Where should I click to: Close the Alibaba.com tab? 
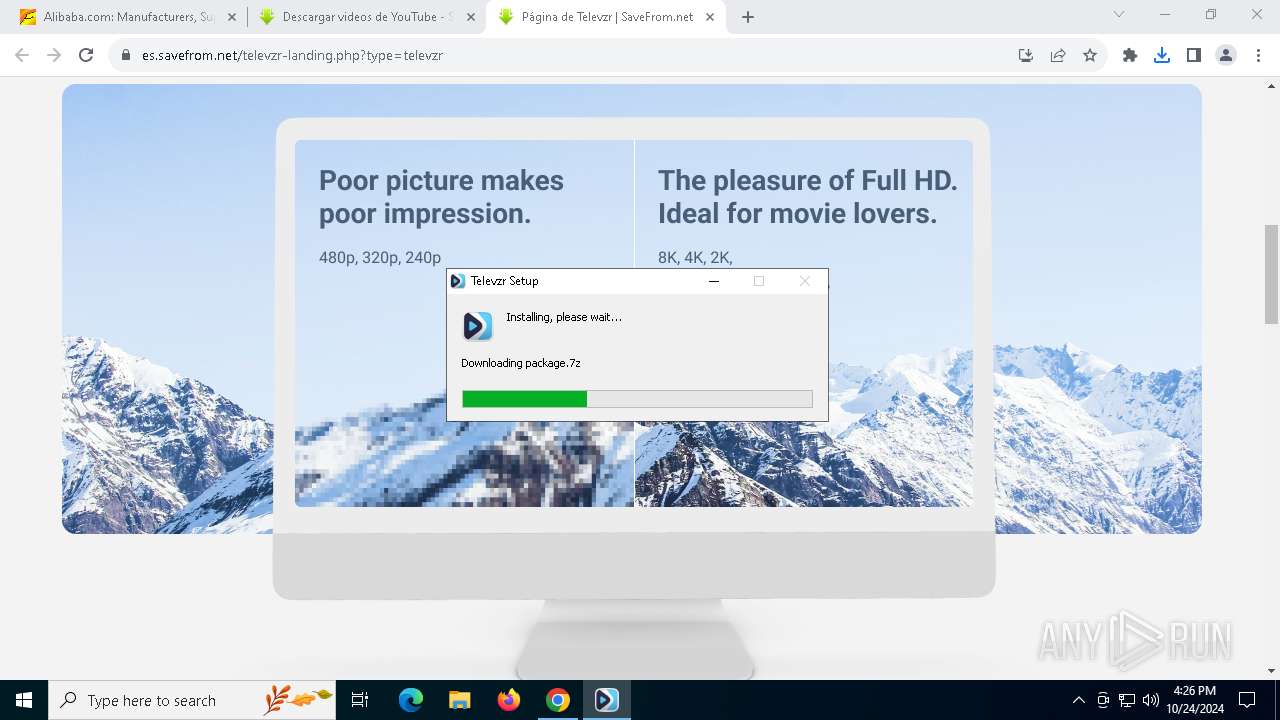coord(231,17)
